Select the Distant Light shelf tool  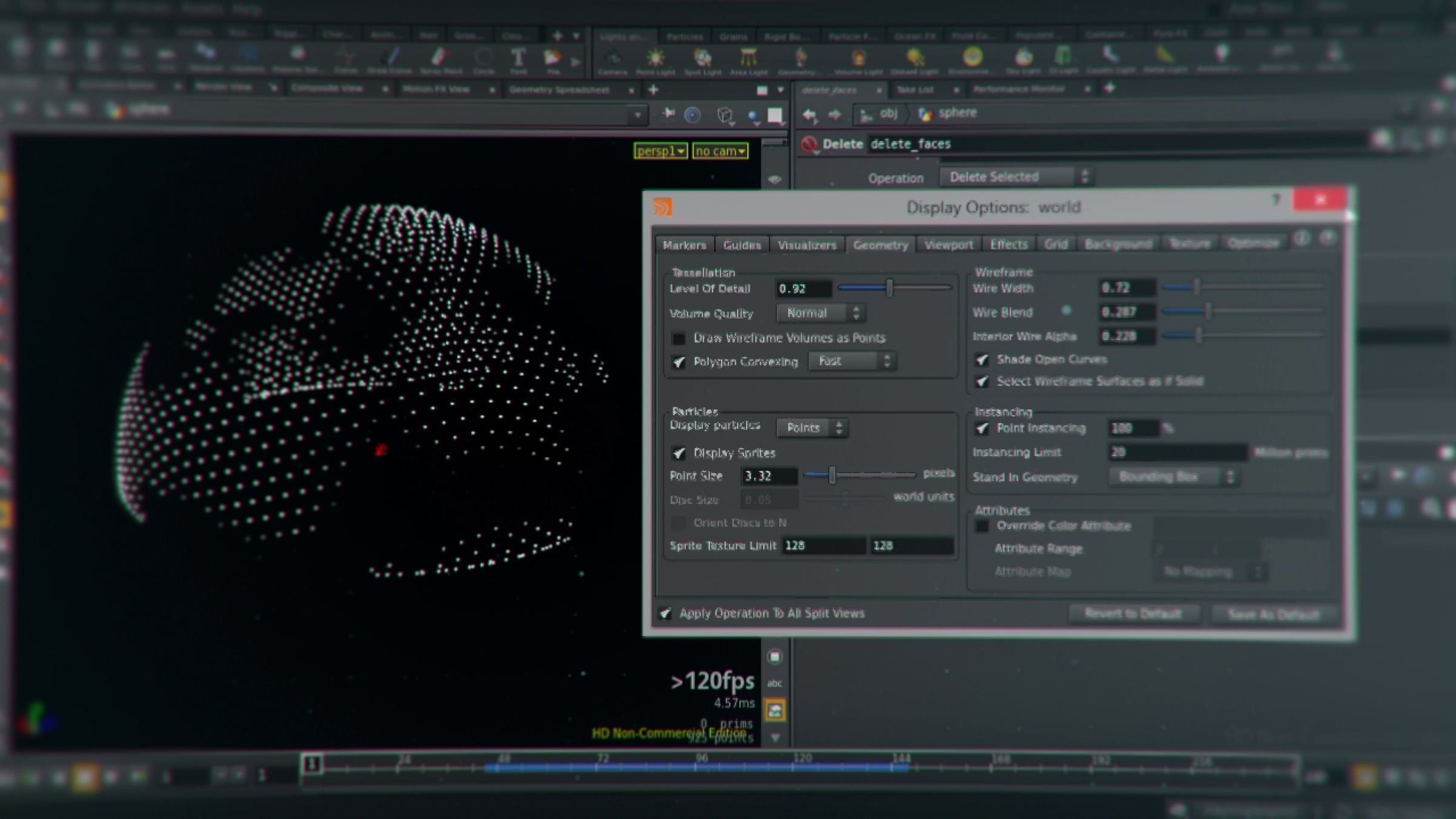pos(914,61)
